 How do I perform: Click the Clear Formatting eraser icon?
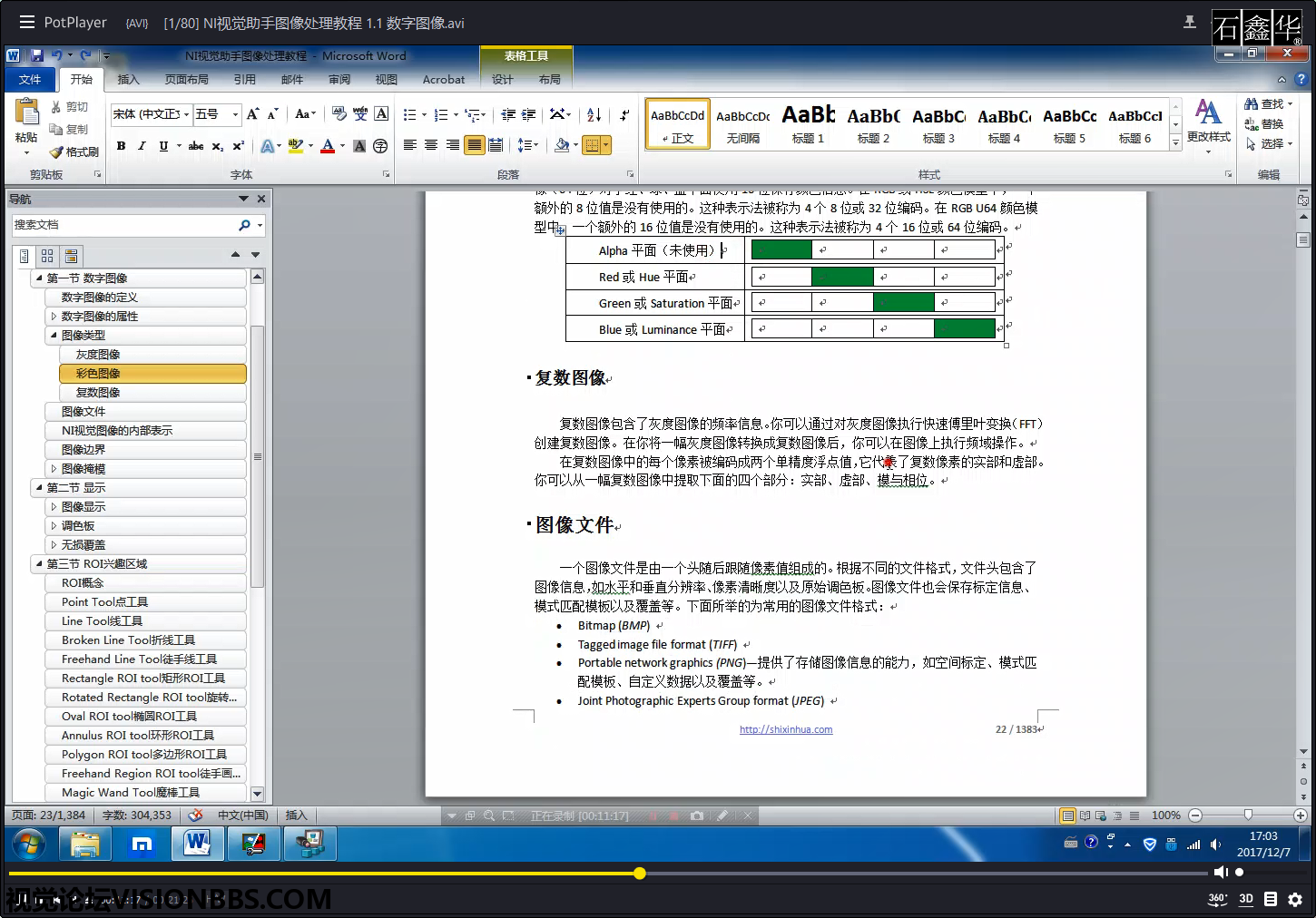[x=339, y=114]
